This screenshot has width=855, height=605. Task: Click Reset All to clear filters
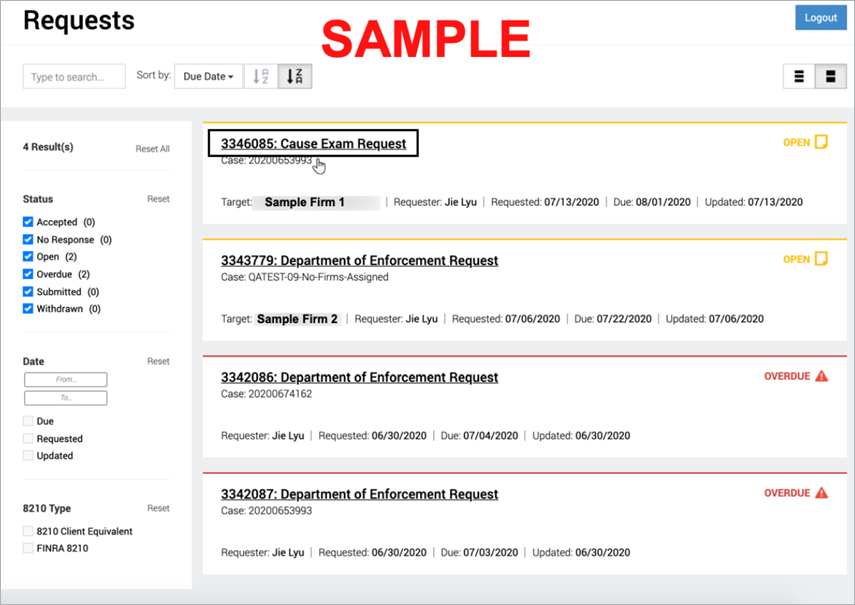[152, 147]
